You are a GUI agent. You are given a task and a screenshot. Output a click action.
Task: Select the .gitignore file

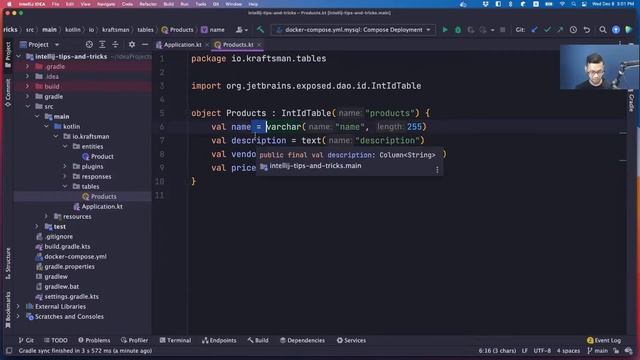pos(54,236)
